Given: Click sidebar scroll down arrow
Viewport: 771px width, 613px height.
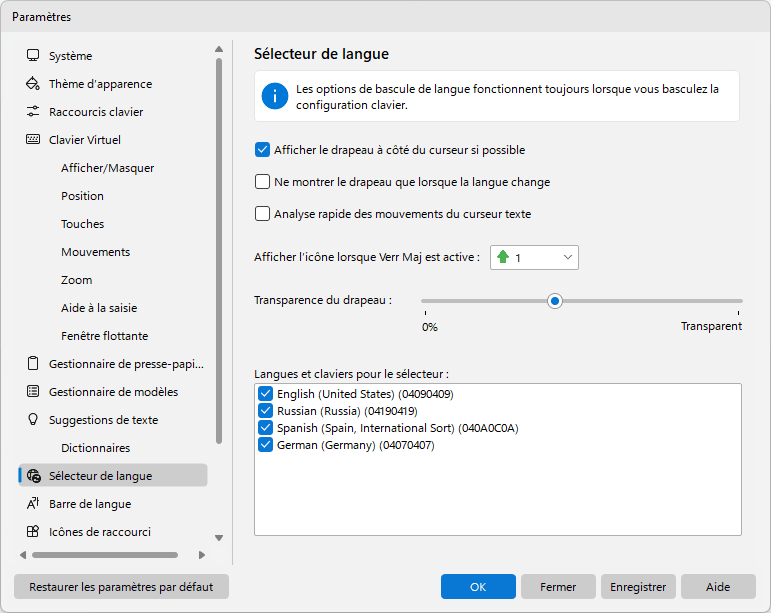Looking at the screenshot, I should tap(219, 538).
